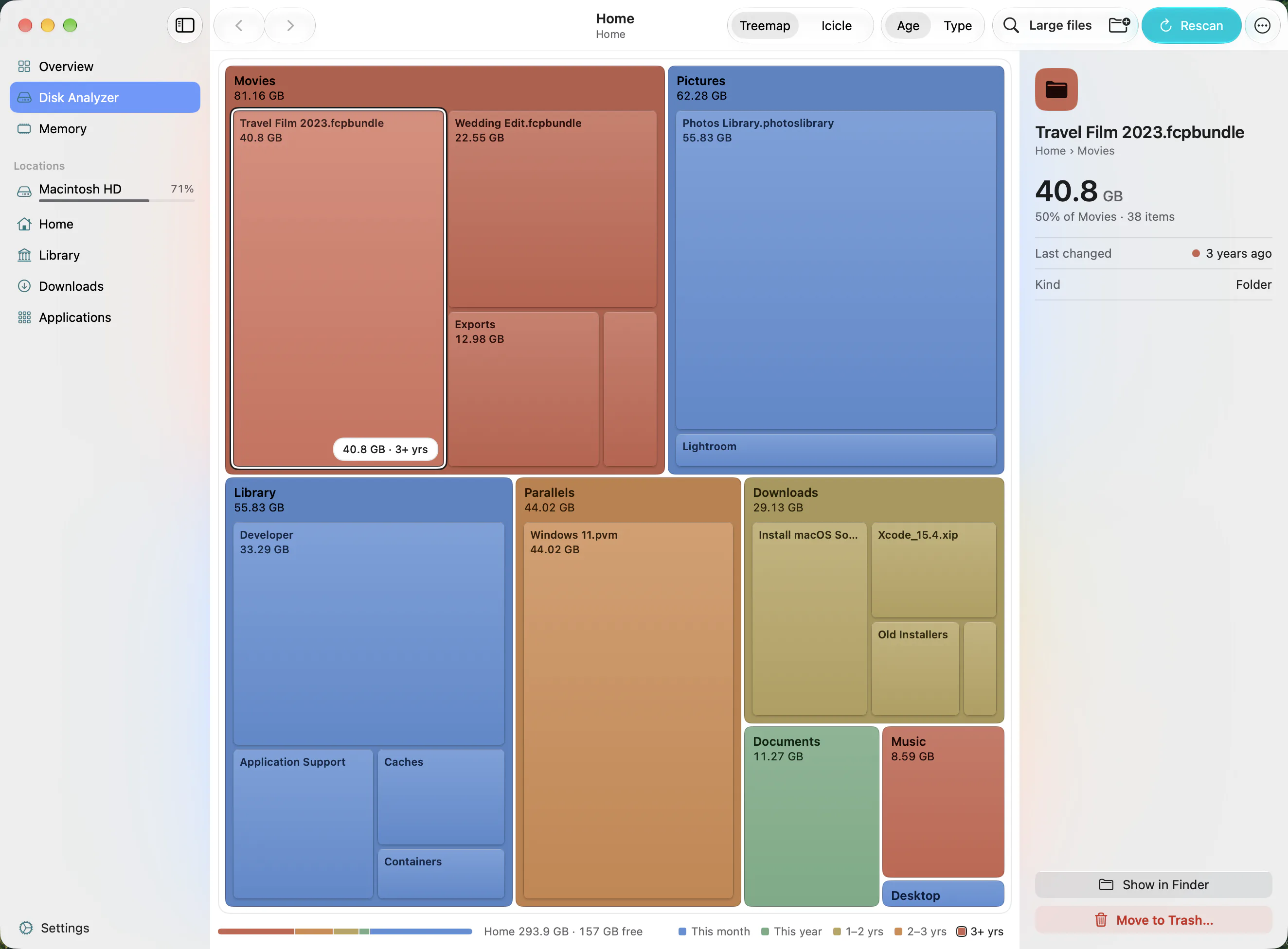Select the Music 8.59 GB block
The height and width of the screenshot is (949, 1288).
[943, 802]
